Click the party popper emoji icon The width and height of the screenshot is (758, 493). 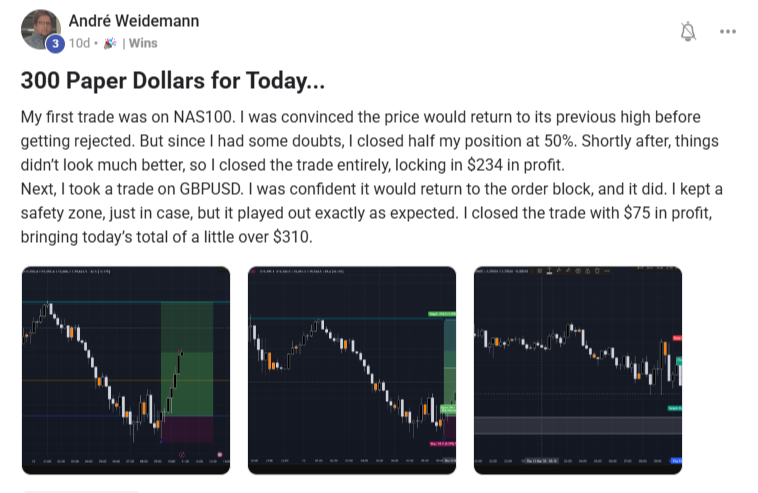109,43
